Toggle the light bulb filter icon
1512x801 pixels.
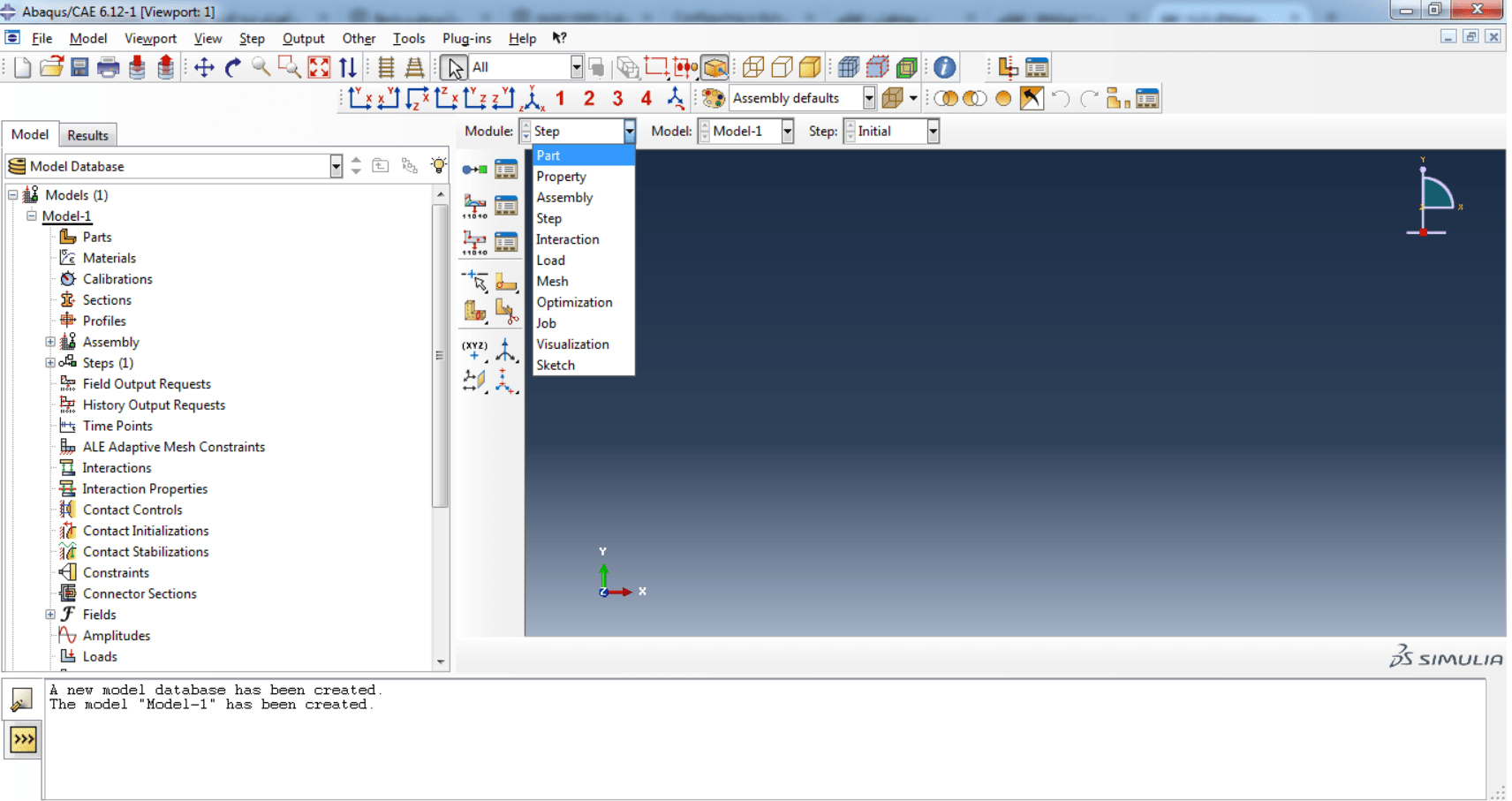(438, 165)
